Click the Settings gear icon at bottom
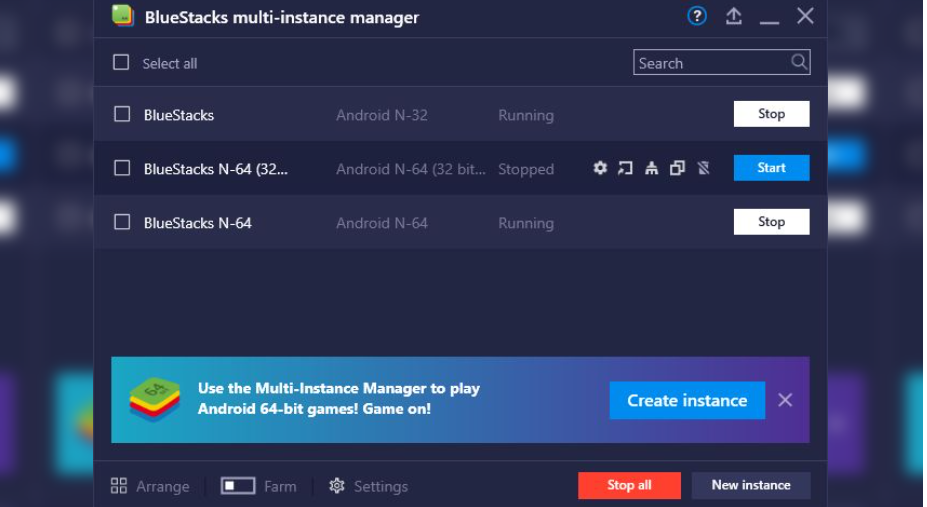Screen dimensions: 927x507 [x=337, y=486]
